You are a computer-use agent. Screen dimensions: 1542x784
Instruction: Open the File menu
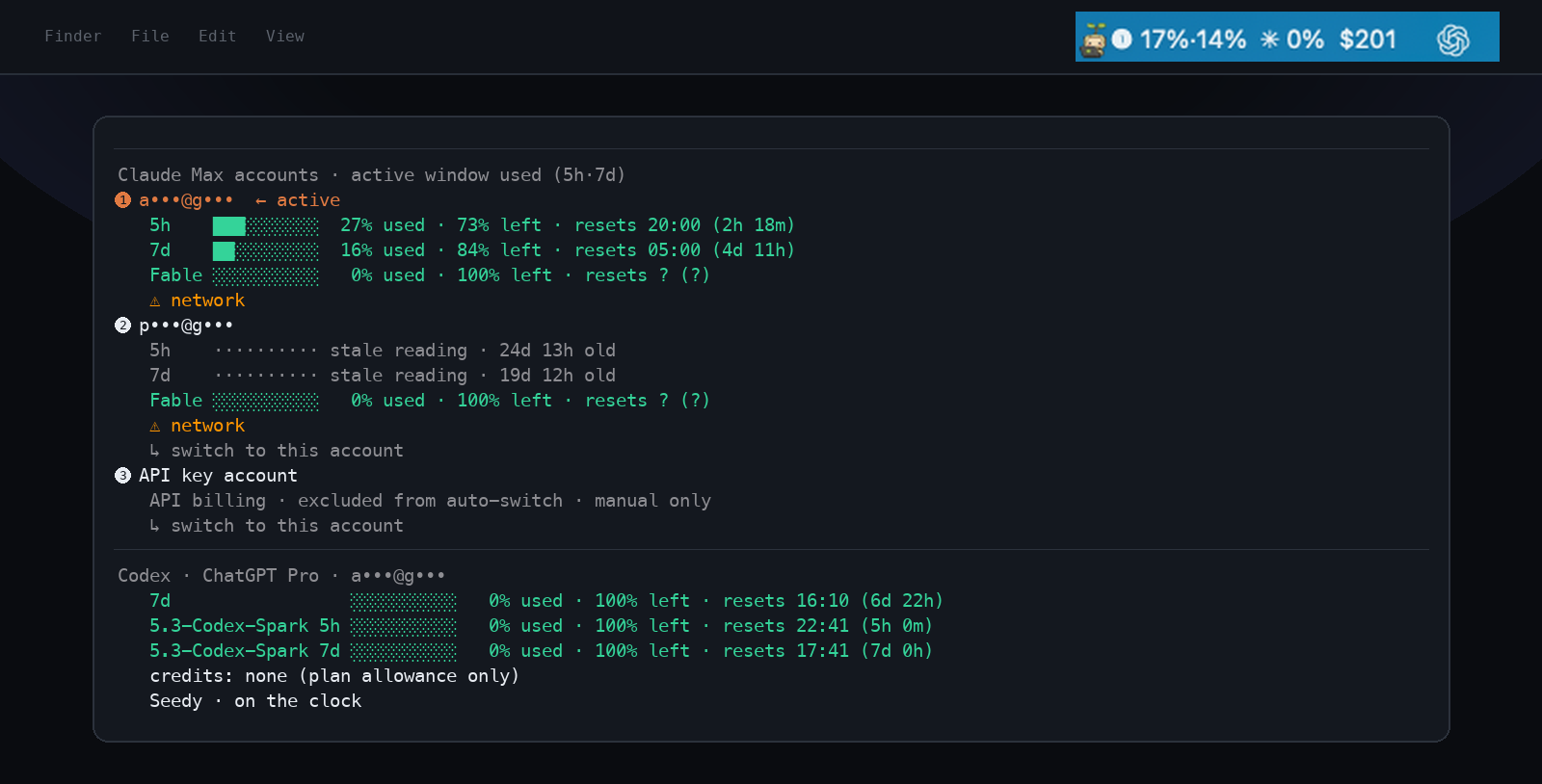pyautogui.click(x=150, y=36)
